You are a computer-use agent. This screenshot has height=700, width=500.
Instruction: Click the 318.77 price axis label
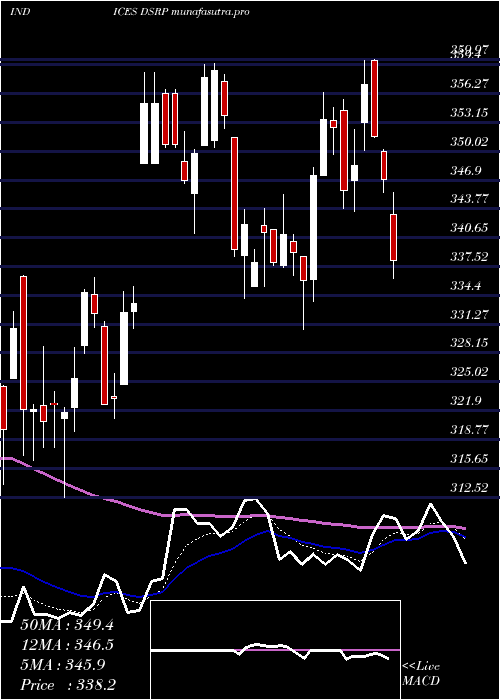coord(468,430)
